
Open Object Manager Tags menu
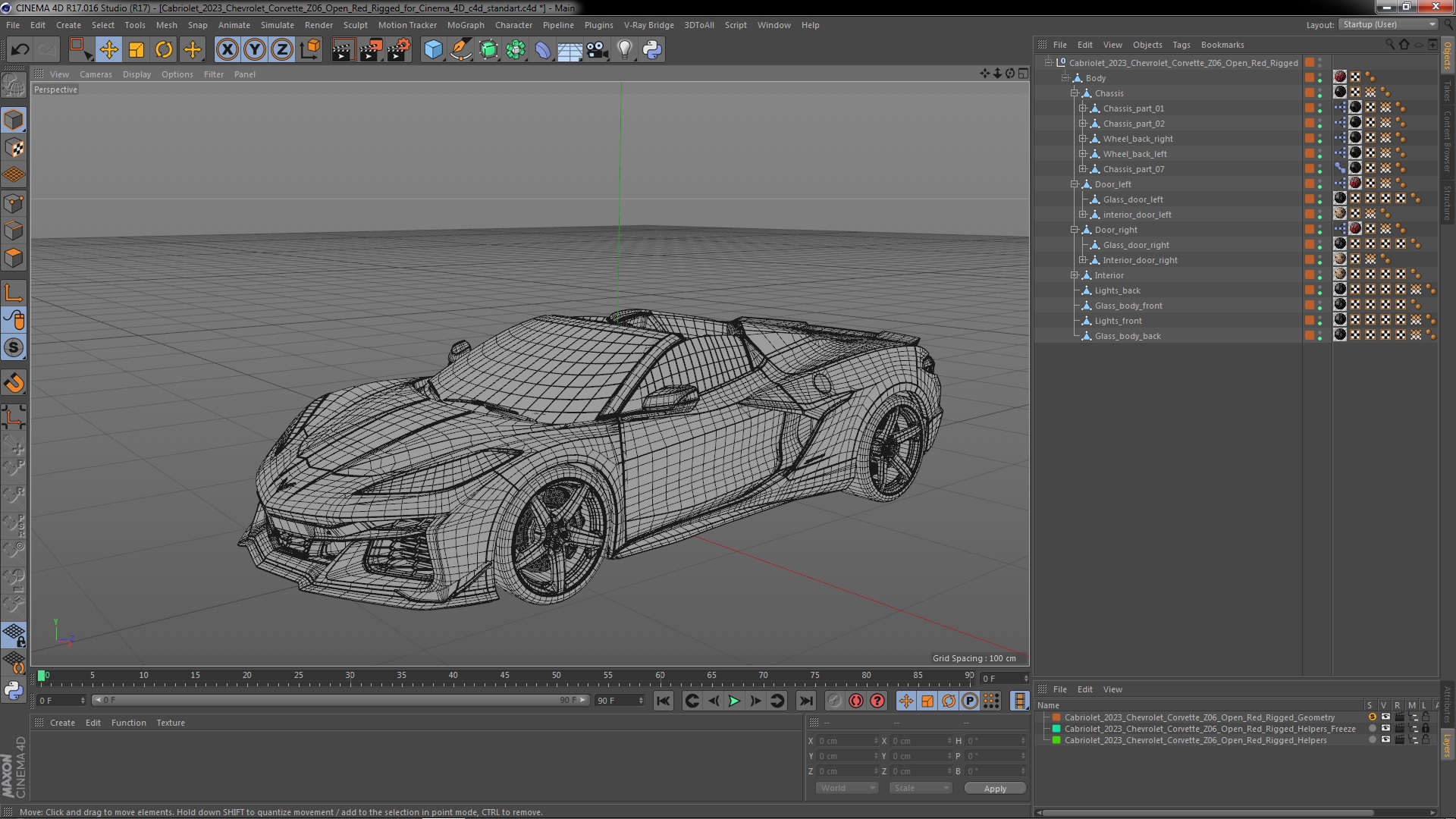click(x=1181, y=45)
